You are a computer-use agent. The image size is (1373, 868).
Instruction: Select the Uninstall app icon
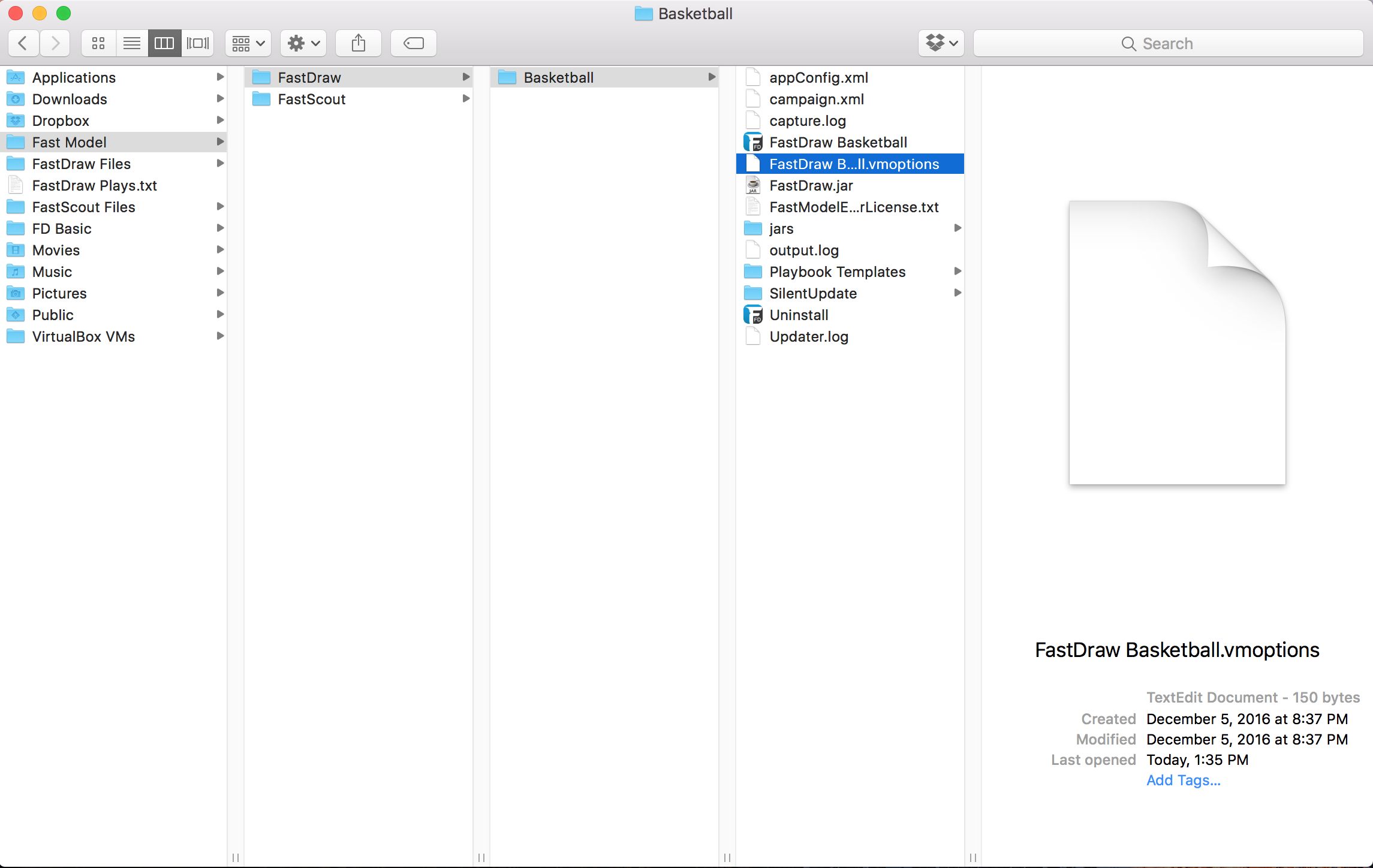click(x=753, y=315)
